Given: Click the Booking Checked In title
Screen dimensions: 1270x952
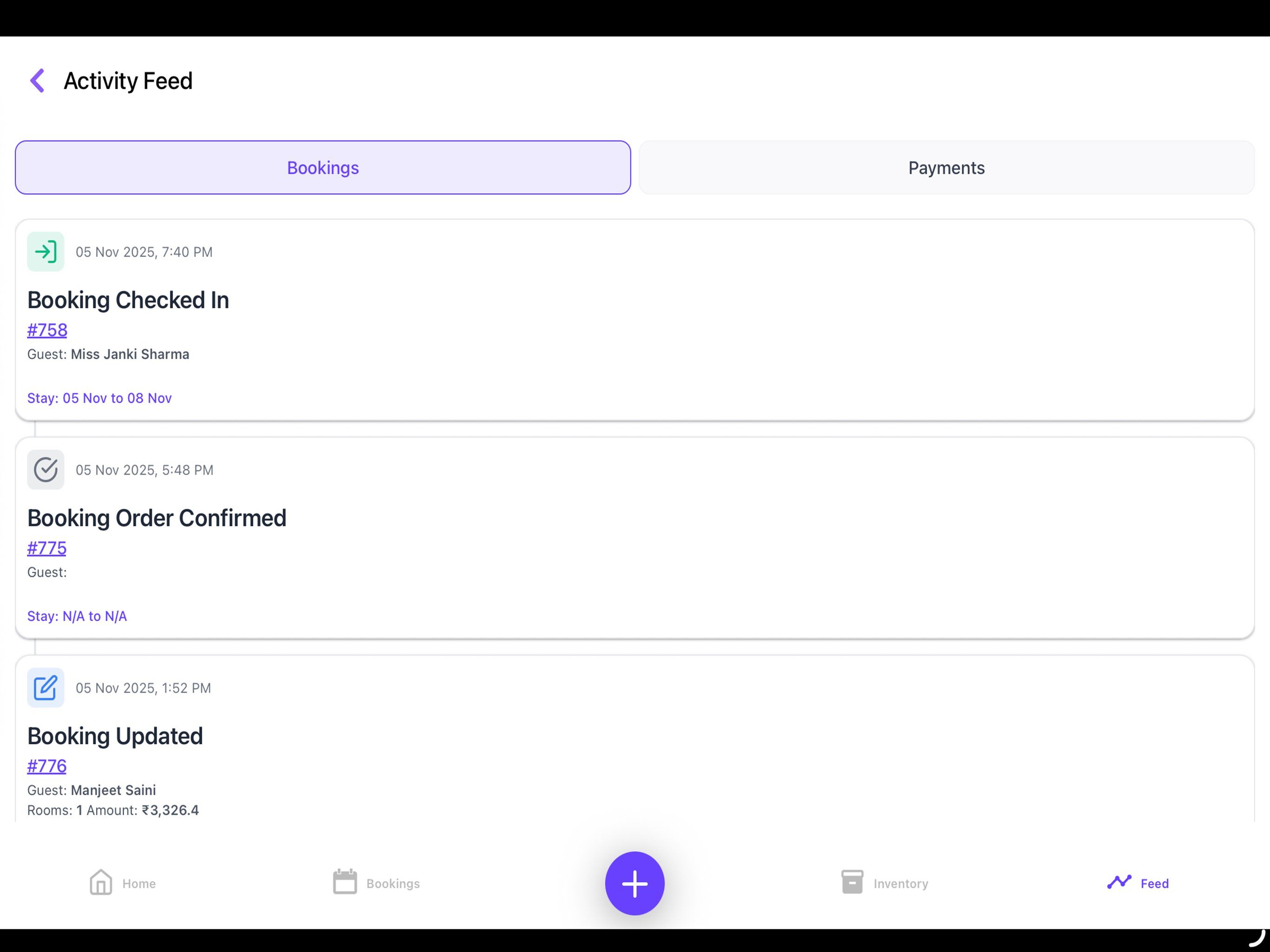Looking at the screenshot, I should pos(128,300).
